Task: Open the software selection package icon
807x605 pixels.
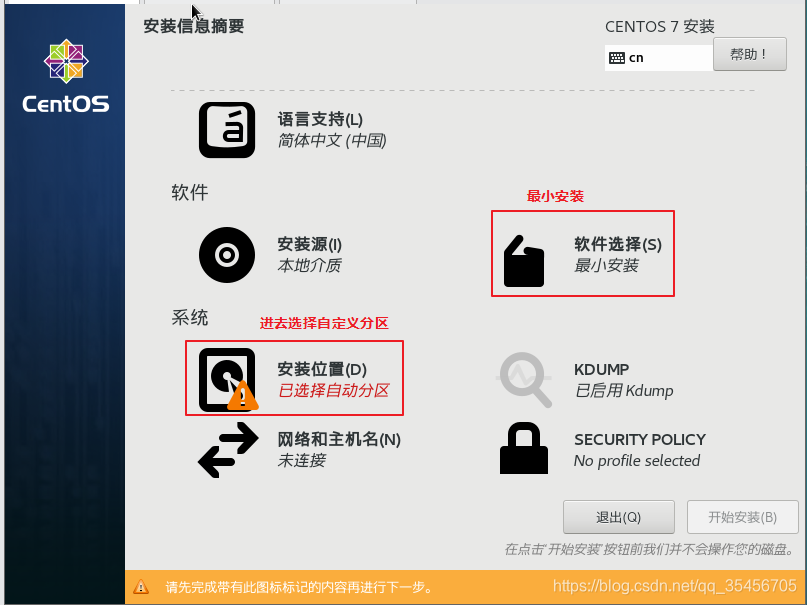Action: pos(523,261)
